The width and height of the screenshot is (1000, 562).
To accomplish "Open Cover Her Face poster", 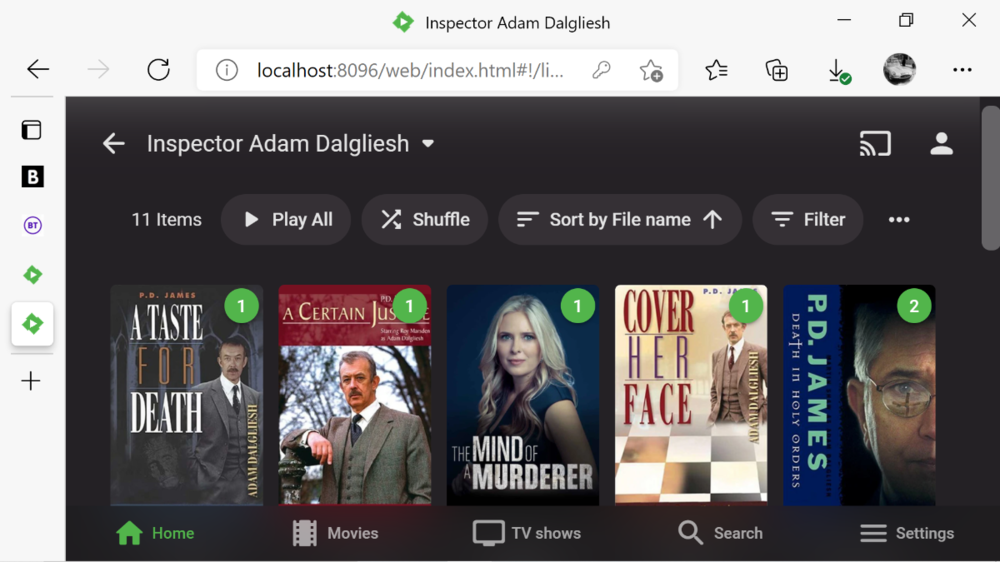I will [691, 396].
